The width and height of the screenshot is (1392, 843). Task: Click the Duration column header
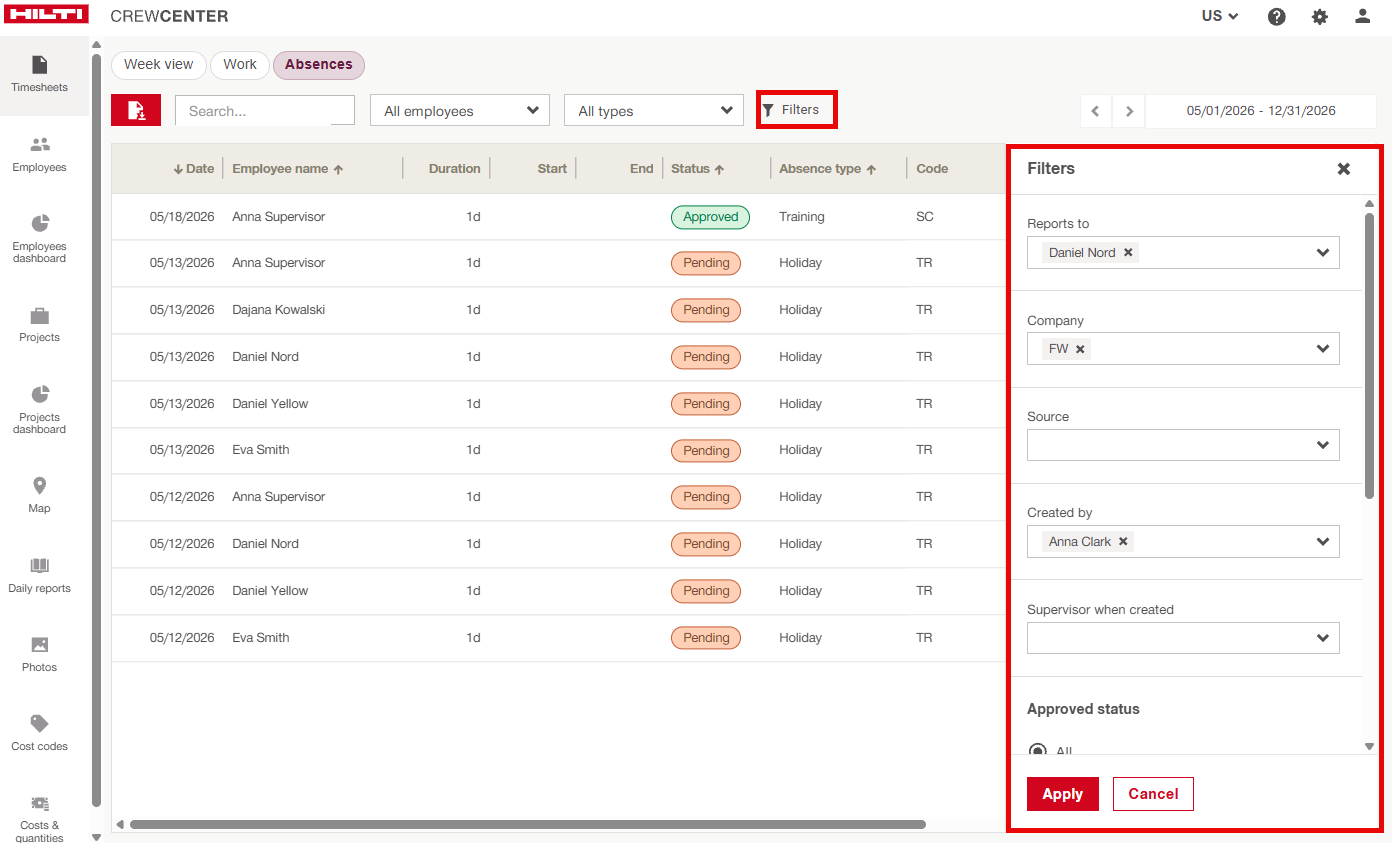coord(454,169)
